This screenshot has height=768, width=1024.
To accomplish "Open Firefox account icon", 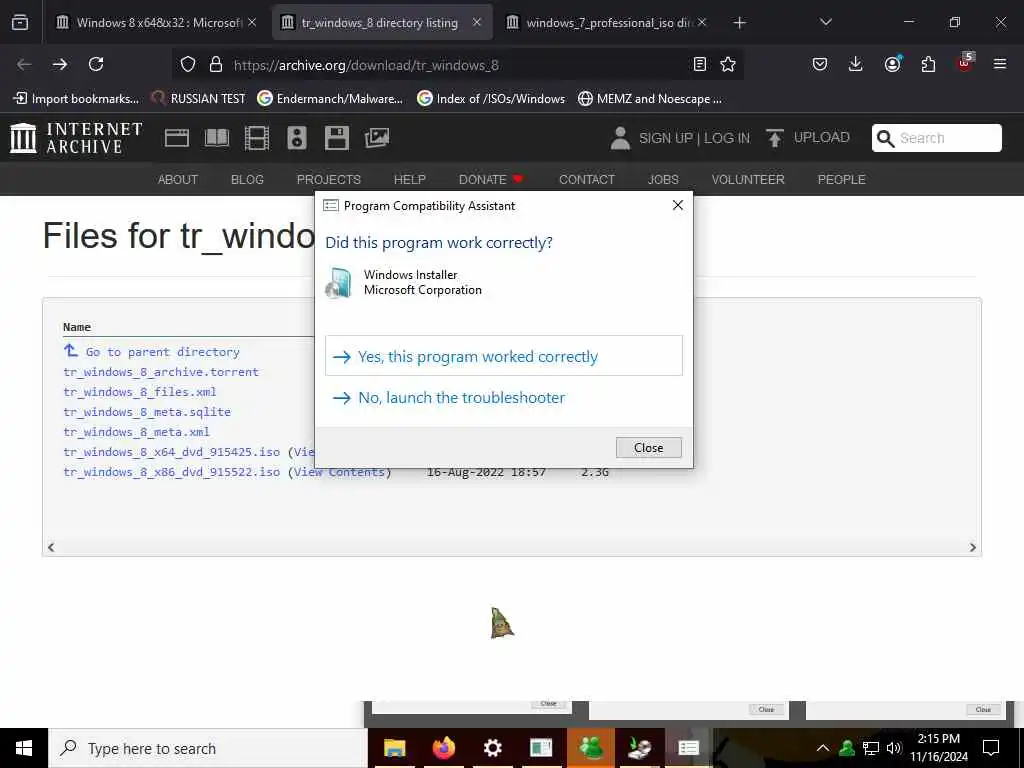I will [892, 64].
